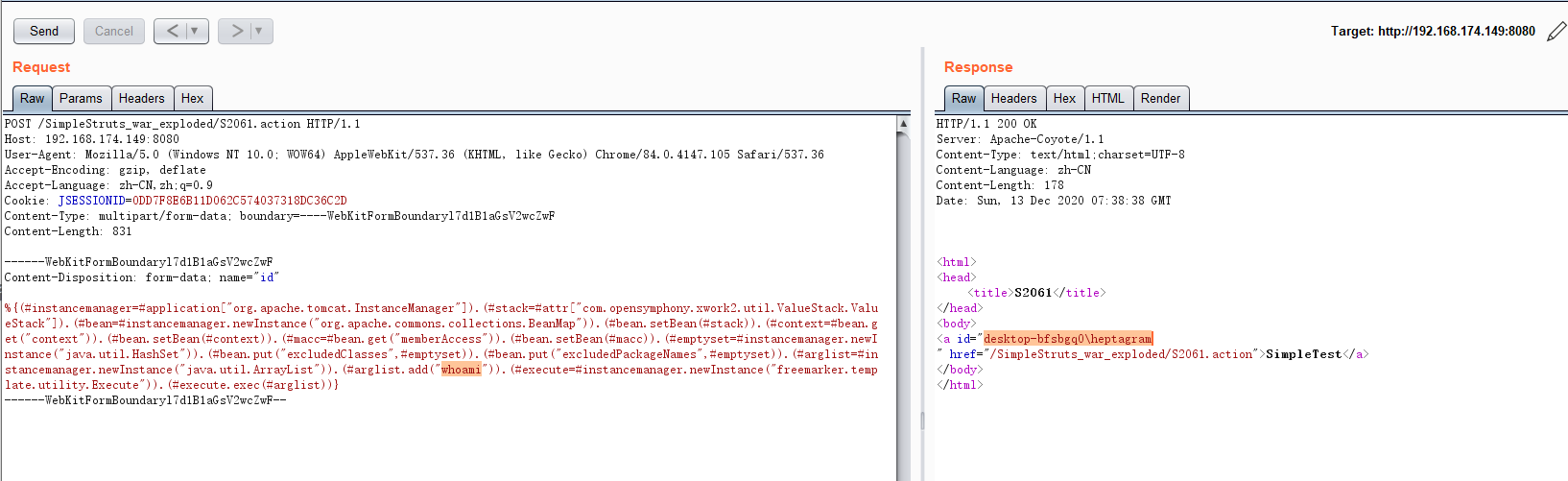This screenshot has width=1568, height=481.
Task: Select the Request Raw tab
Action: [32, 98]
